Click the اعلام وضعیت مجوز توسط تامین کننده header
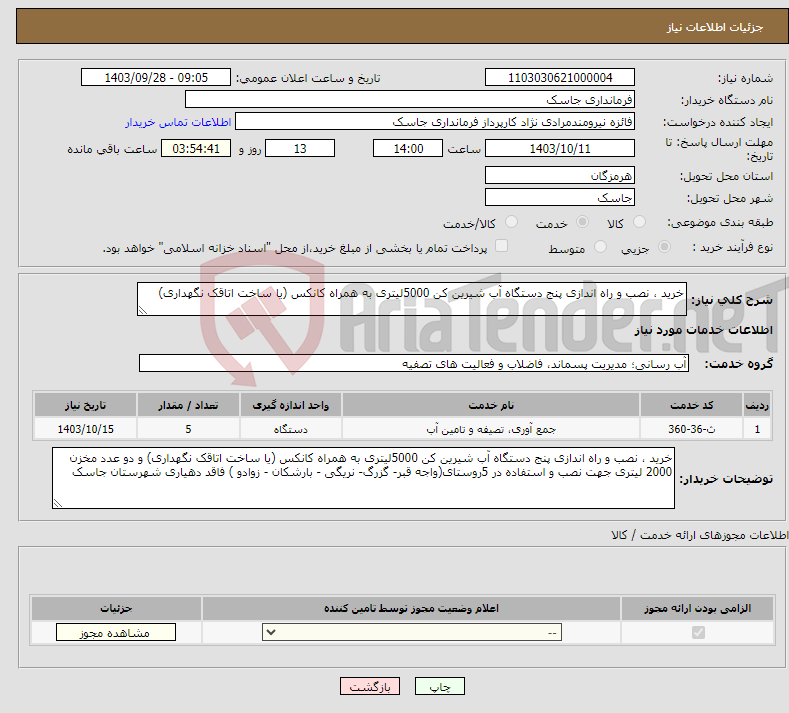This screenshot has width=789, height=713. point(411,608)
